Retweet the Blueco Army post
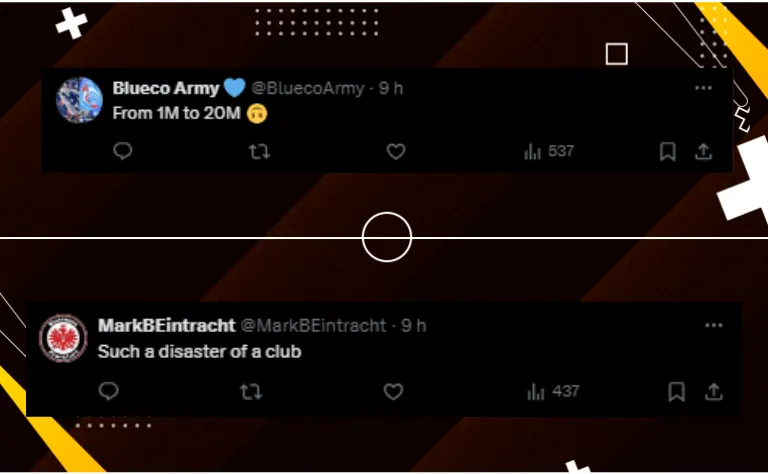 pyautogui.click(x=259, y=151)
